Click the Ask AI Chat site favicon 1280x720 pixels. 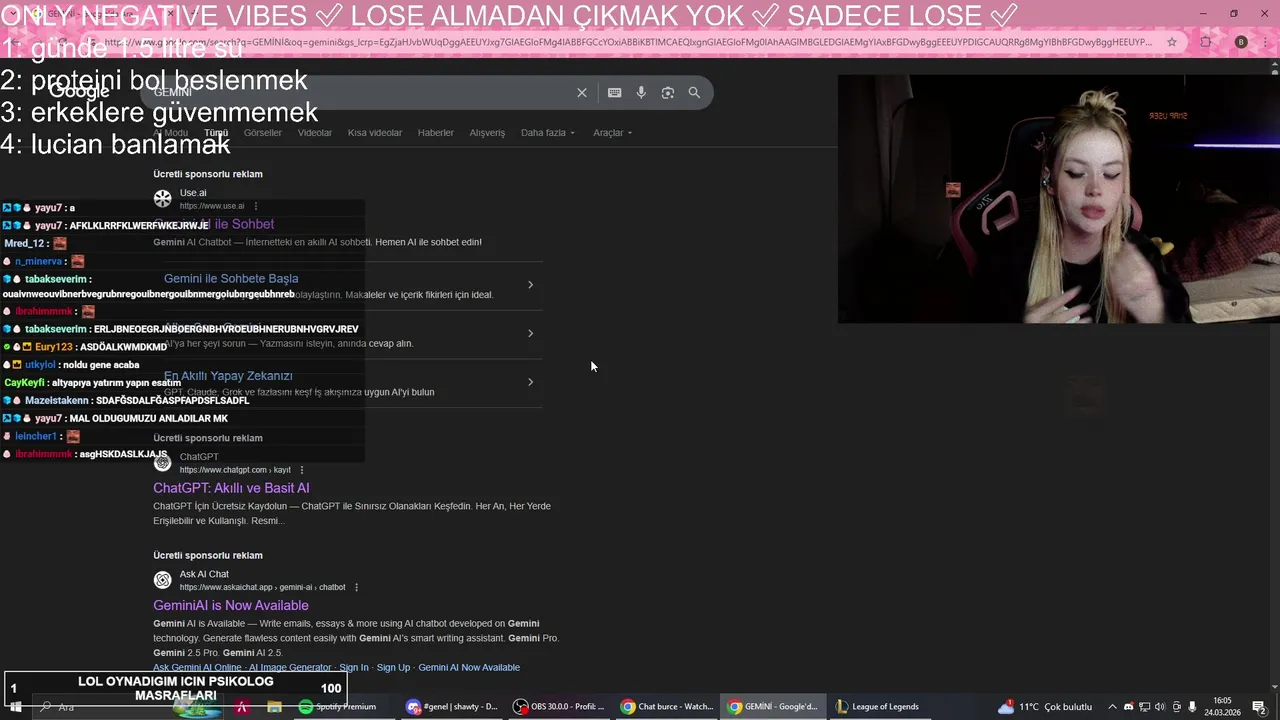(162, 580)
